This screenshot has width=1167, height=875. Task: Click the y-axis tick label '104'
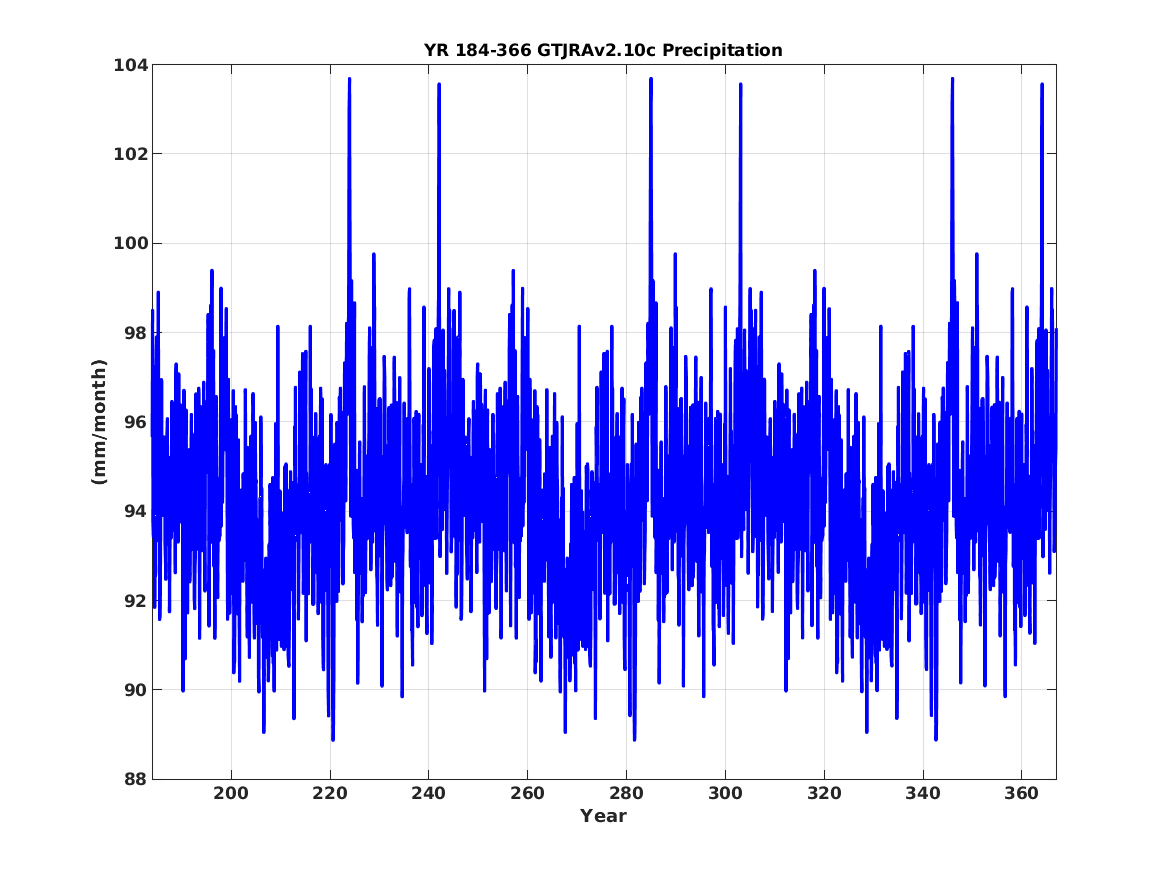(x=131, y=65)
